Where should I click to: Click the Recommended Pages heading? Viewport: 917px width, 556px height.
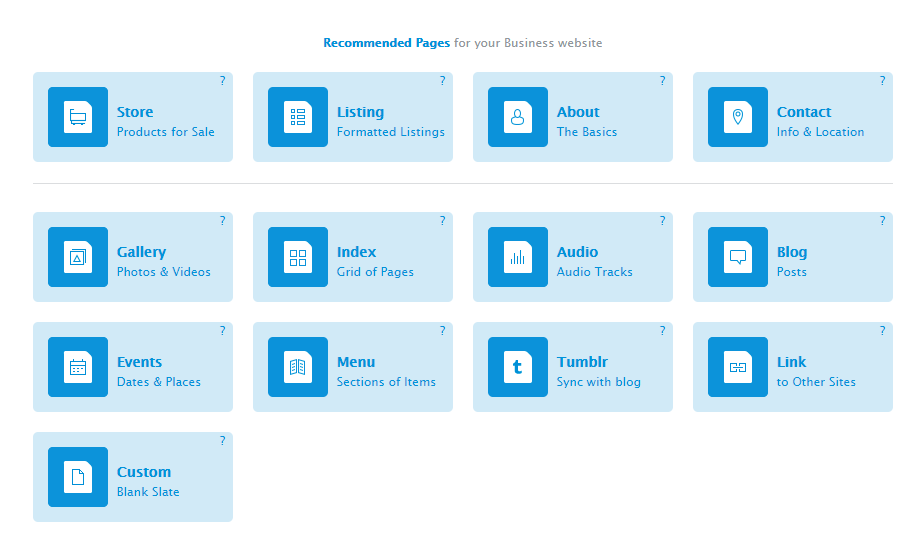pos(387,43)
